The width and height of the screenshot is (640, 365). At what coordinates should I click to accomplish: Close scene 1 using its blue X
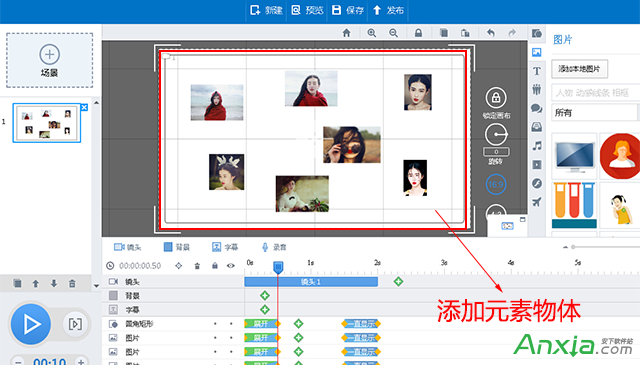pyautogui.click(x=84, y=107)
